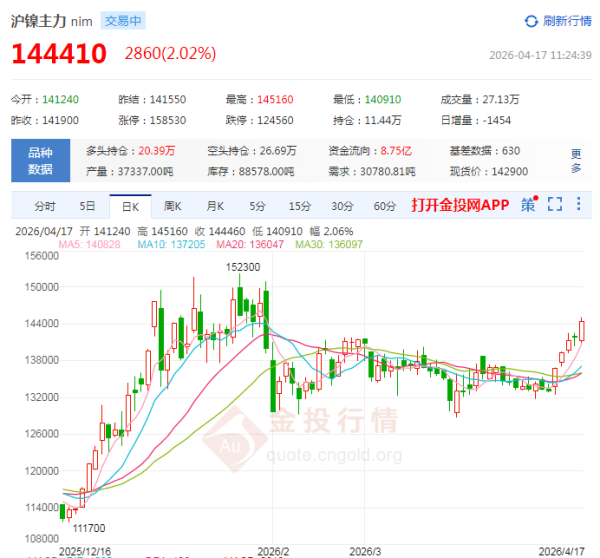Click the change value 2860(2.02%)
Viewport: 600px width, 558px height.
pyautogui.click(x=170, y=54)
